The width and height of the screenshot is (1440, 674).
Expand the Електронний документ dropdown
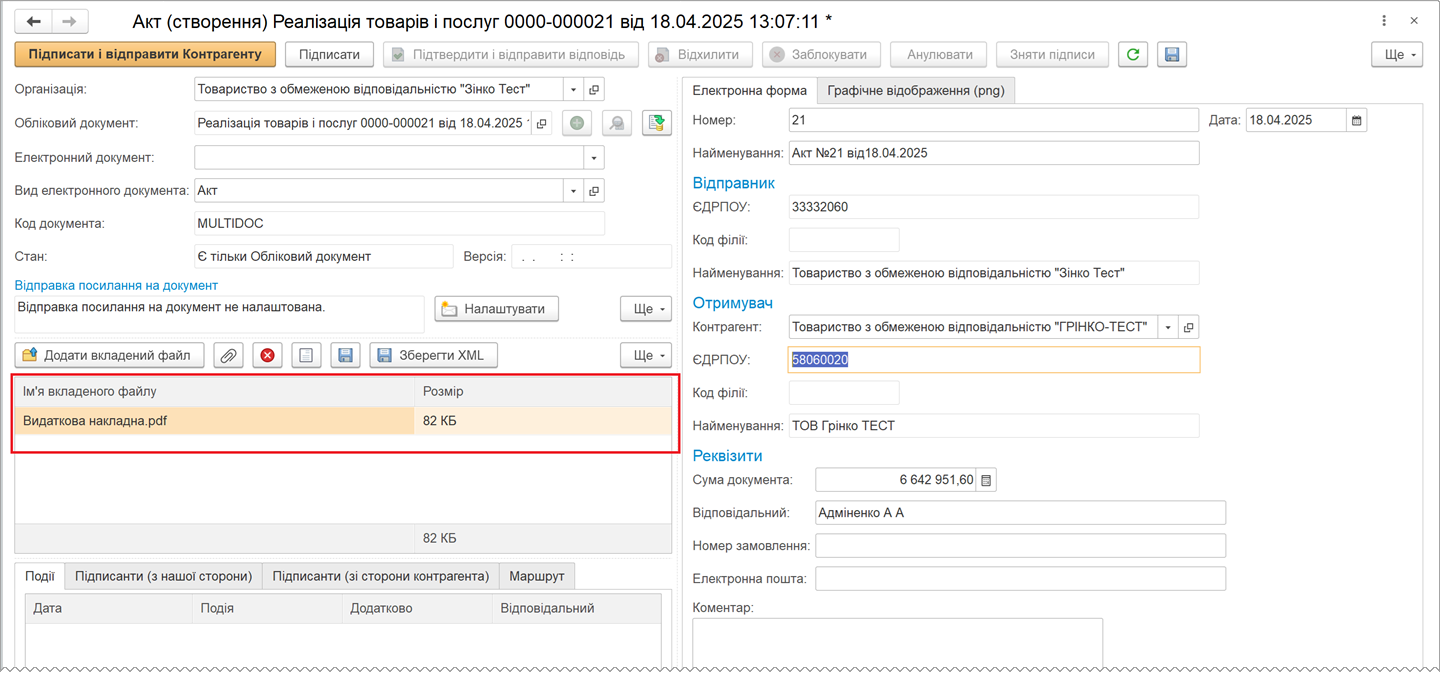(594, 157)
